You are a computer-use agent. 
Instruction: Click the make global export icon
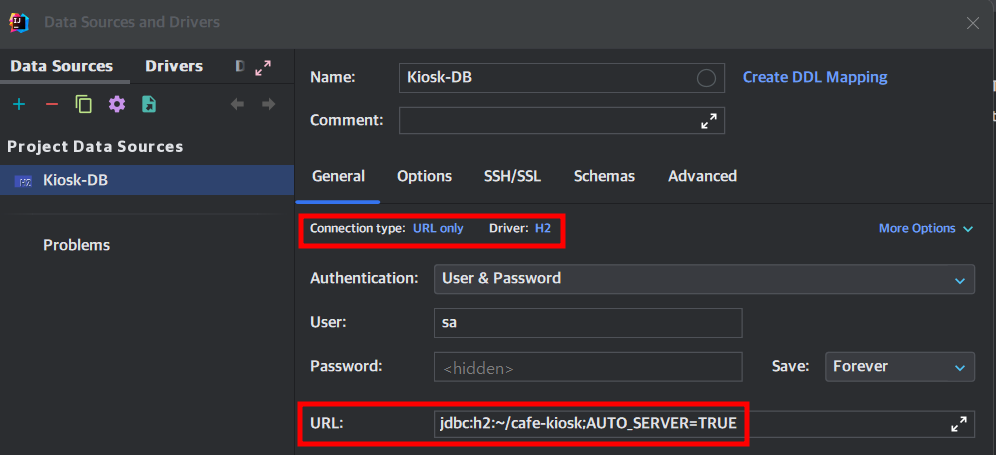click(x=149, y=104)
